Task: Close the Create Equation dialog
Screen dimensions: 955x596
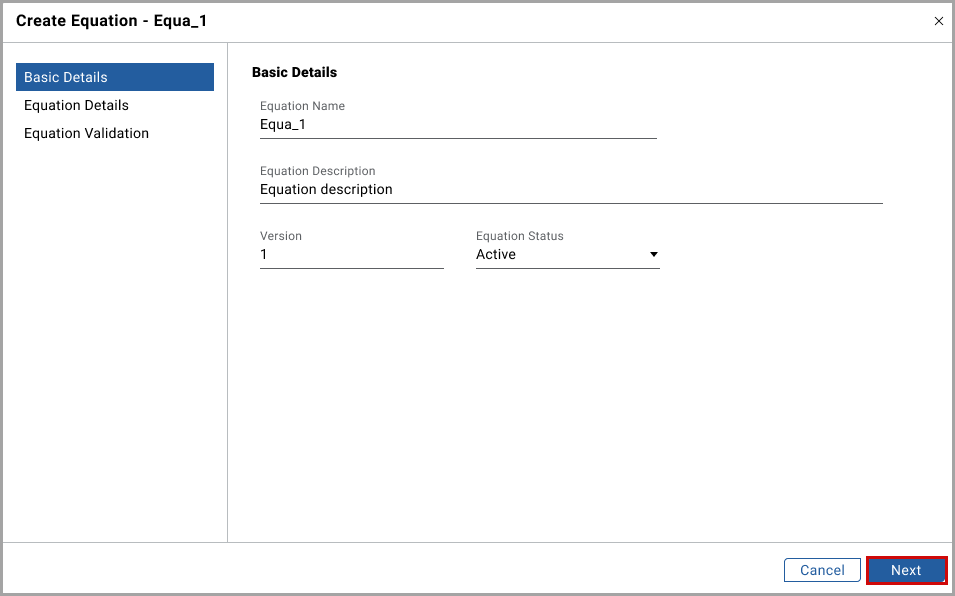Action: point(938,21)
